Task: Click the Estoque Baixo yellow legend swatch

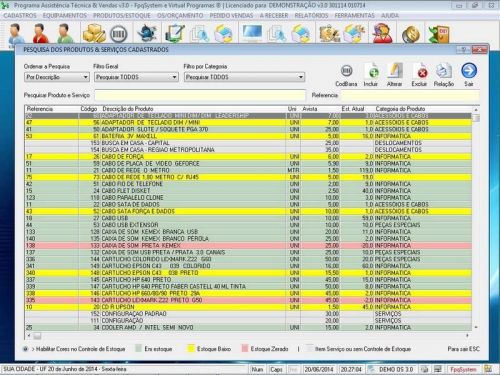Action: coord(191,349)
